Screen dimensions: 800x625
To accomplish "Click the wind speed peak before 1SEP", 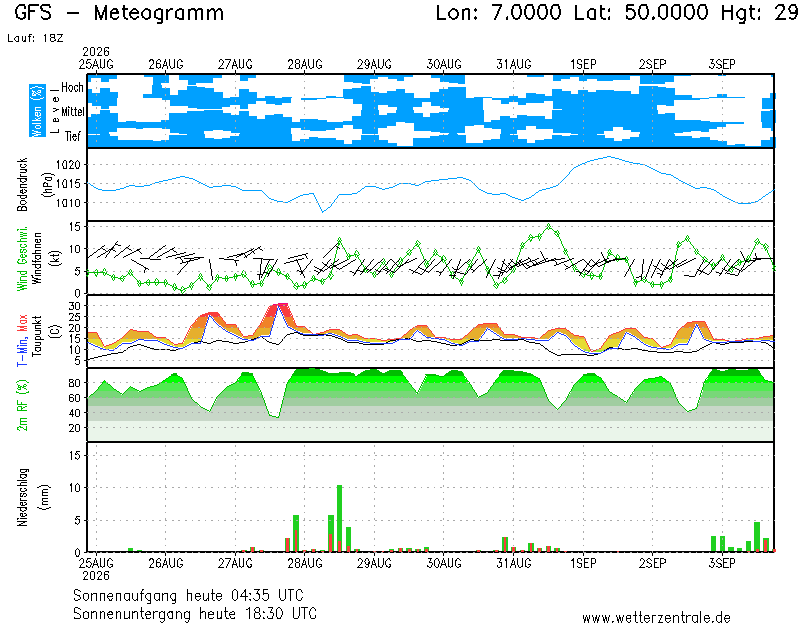I will 549,226.
